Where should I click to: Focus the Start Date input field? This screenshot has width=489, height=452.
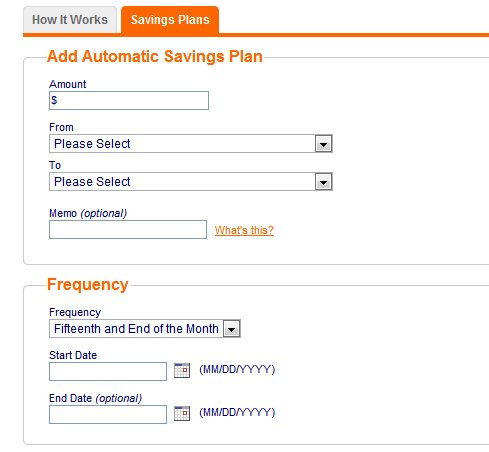[108, 371]
